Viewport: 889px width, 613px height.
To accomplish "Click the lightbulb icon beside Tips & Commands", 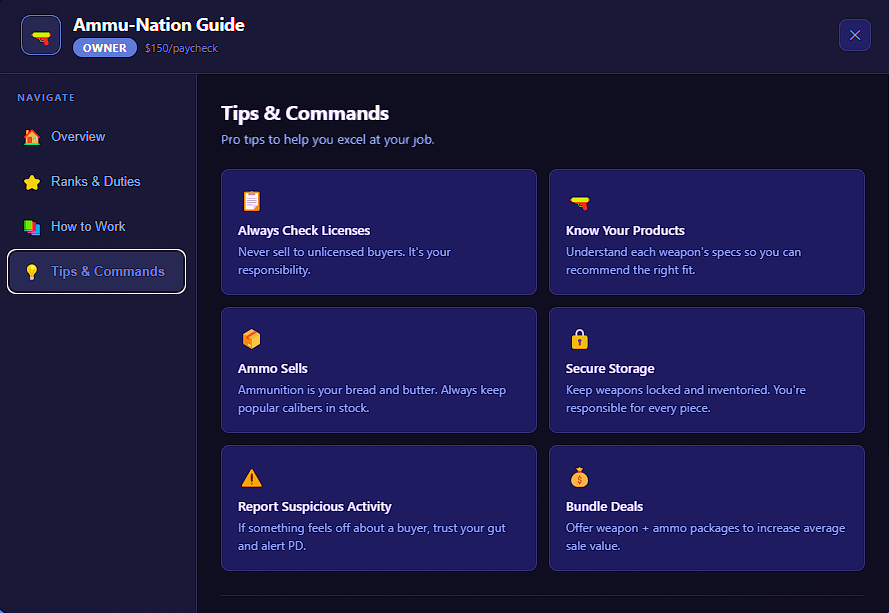I will [x=32, y=272].
